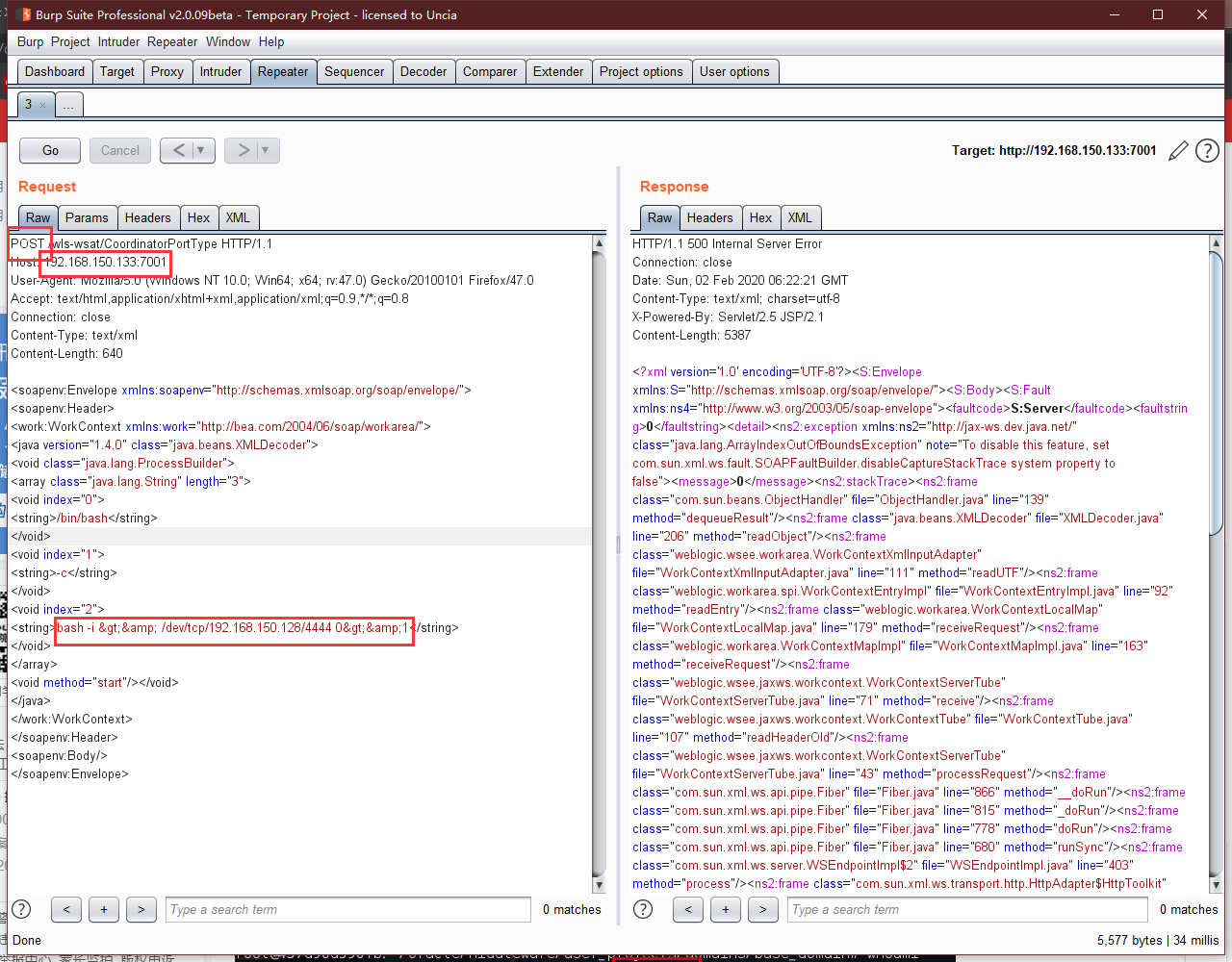Open back history dropdown arrow
1232x962 pixels.
click(x=201, y=150)
